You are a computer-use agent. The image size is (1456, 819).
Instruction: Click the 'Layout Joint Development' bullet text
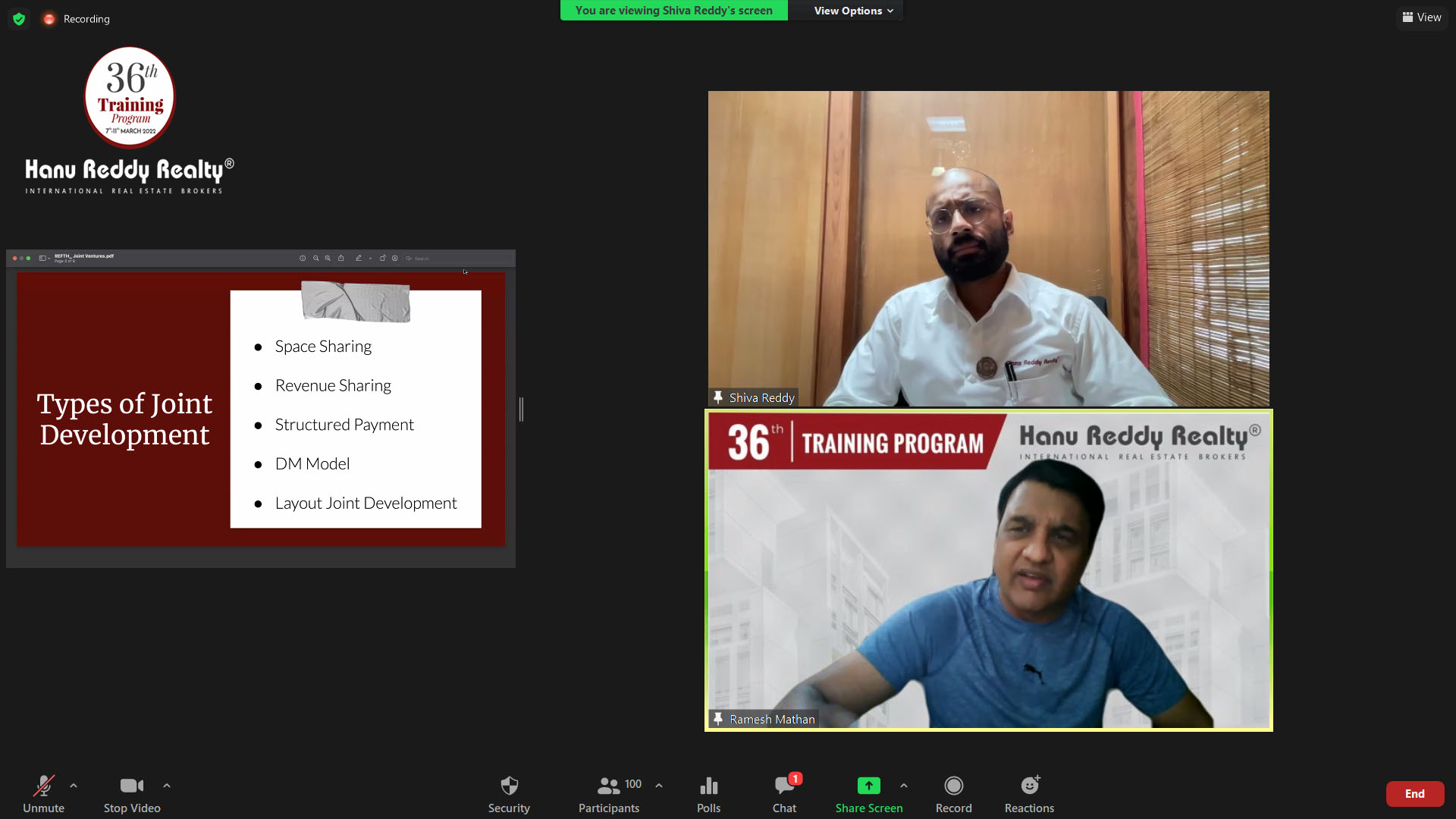(x=366, y=504)
